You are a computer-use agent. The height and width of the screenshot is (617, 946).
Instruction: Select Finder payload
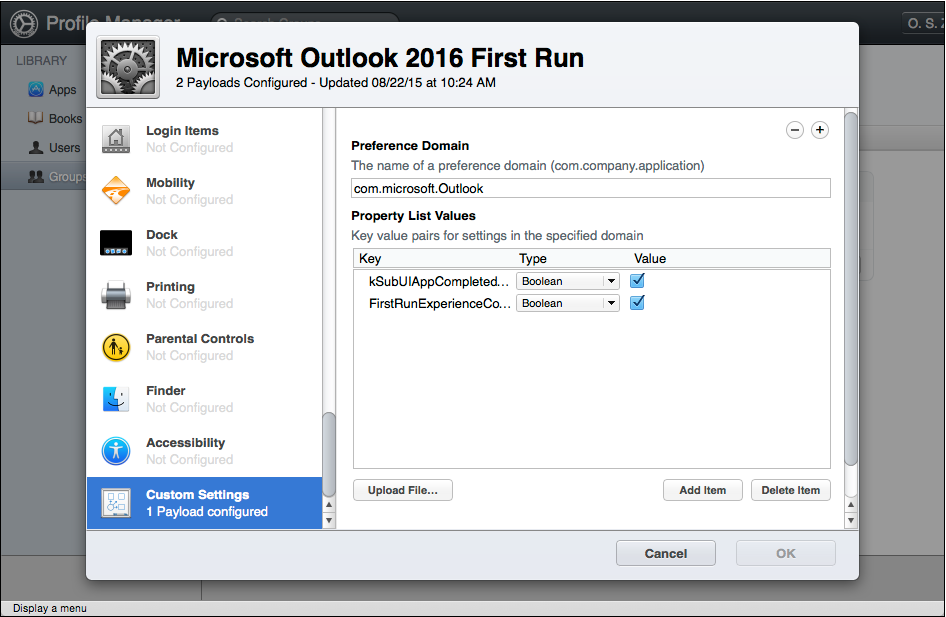point(205,399)
